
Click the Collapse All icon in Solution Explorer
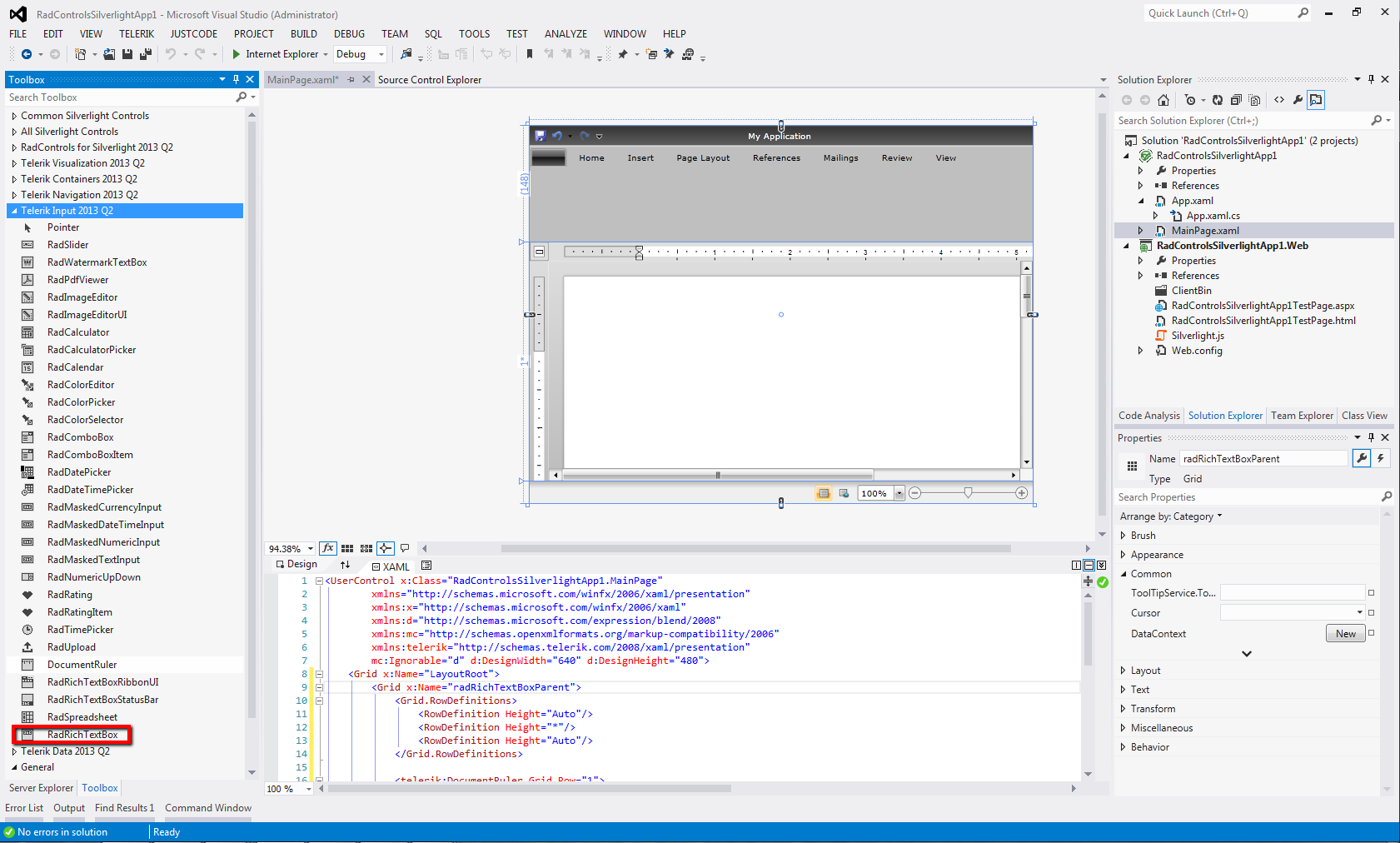coord(1236,100)
